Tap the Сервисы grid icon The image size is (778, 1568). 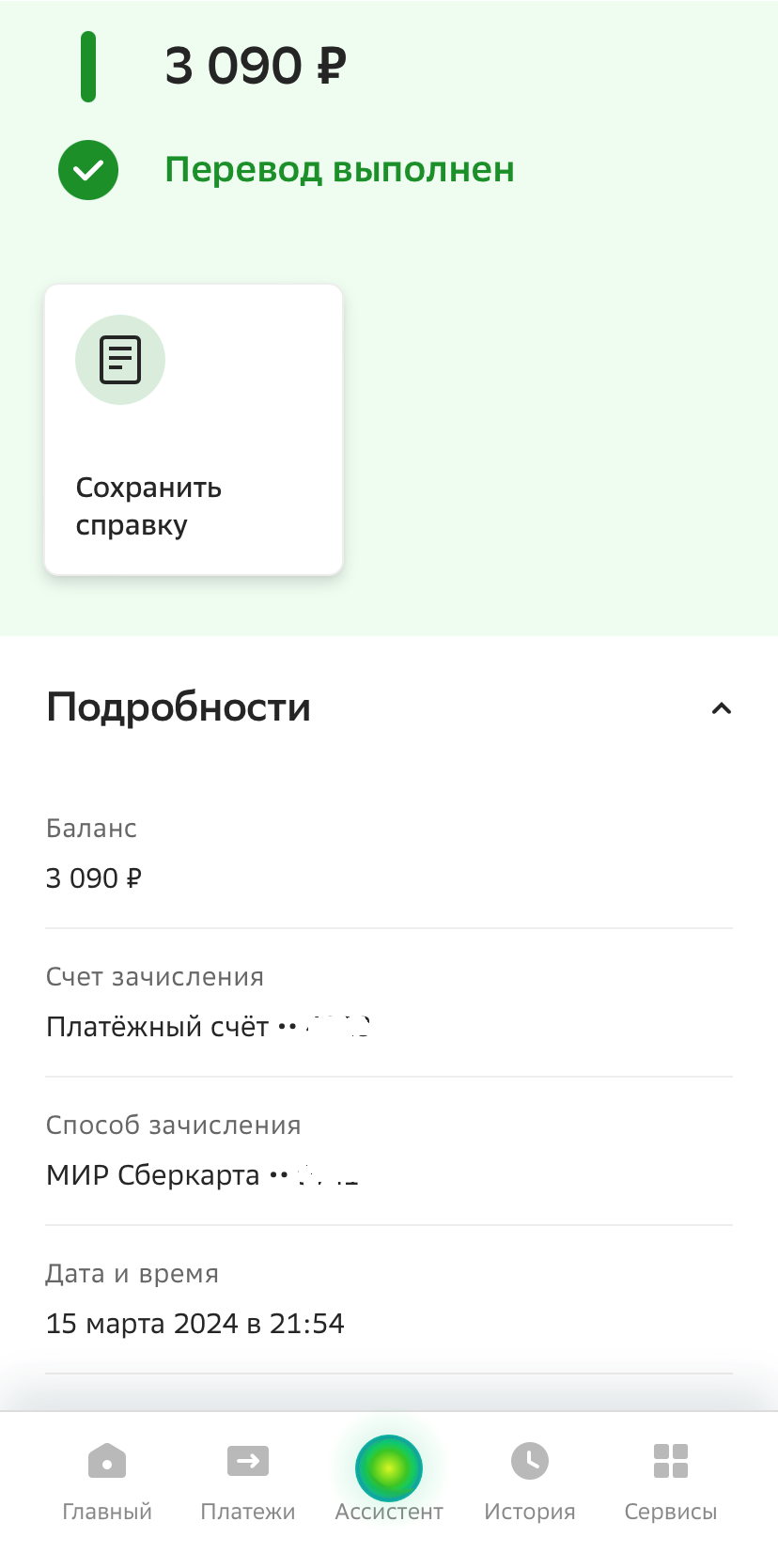click(671, 1461)
